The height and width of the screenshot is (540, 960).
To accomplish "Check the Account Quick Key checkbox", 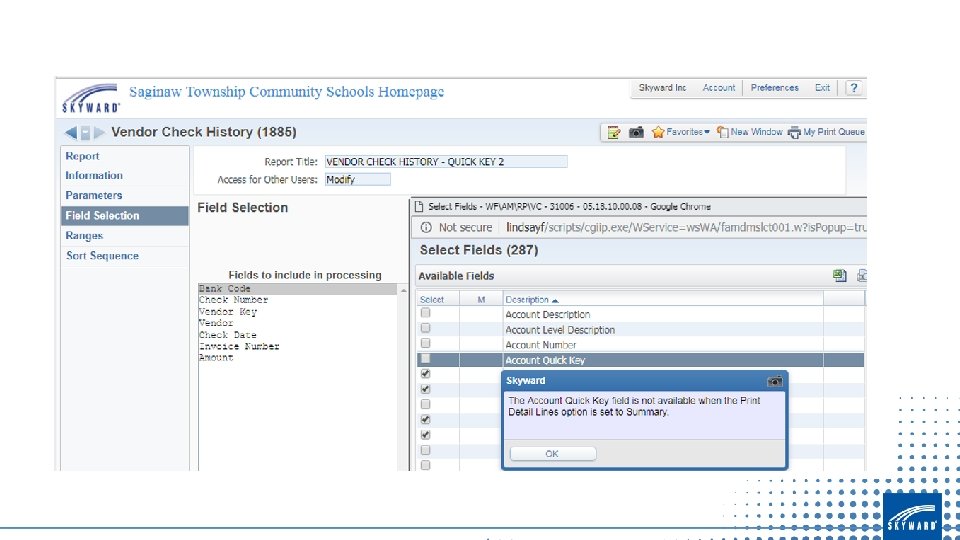I will pos(426,359).
